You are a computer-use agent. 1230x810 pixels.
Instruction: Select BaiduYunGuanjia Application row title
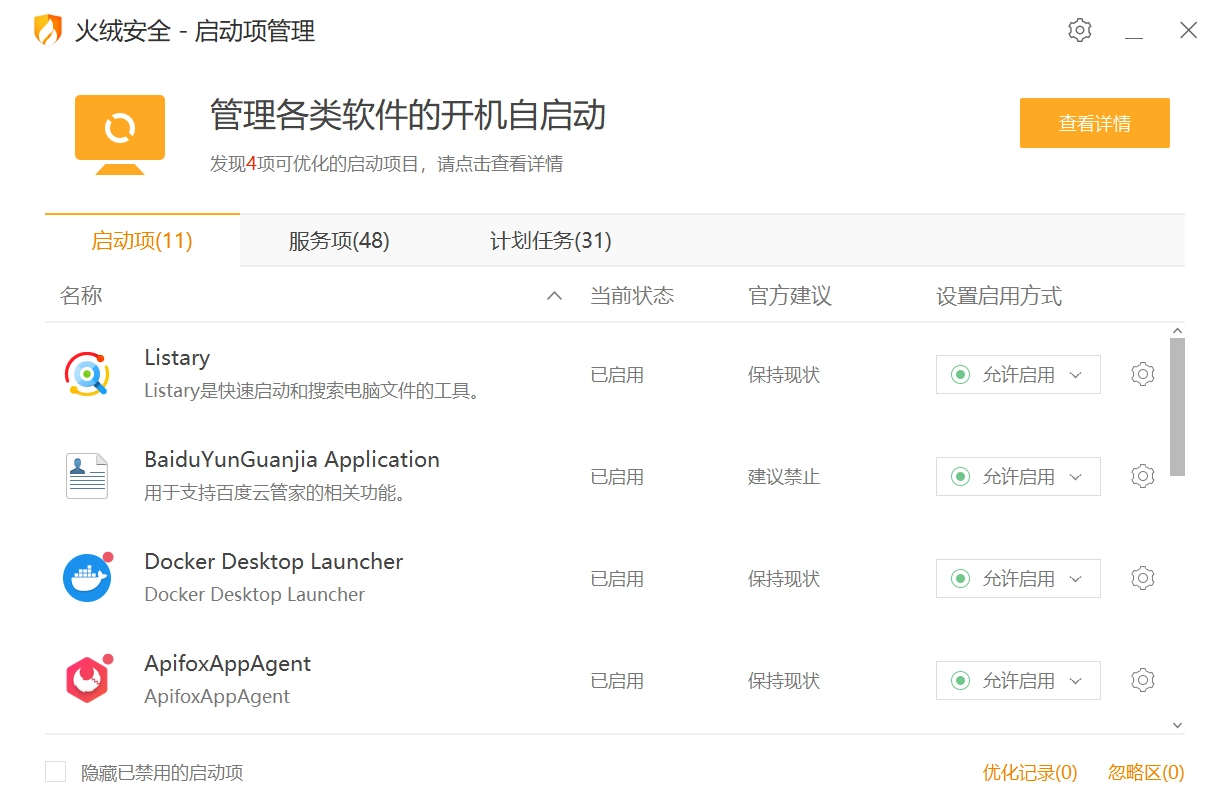[292, 460]
